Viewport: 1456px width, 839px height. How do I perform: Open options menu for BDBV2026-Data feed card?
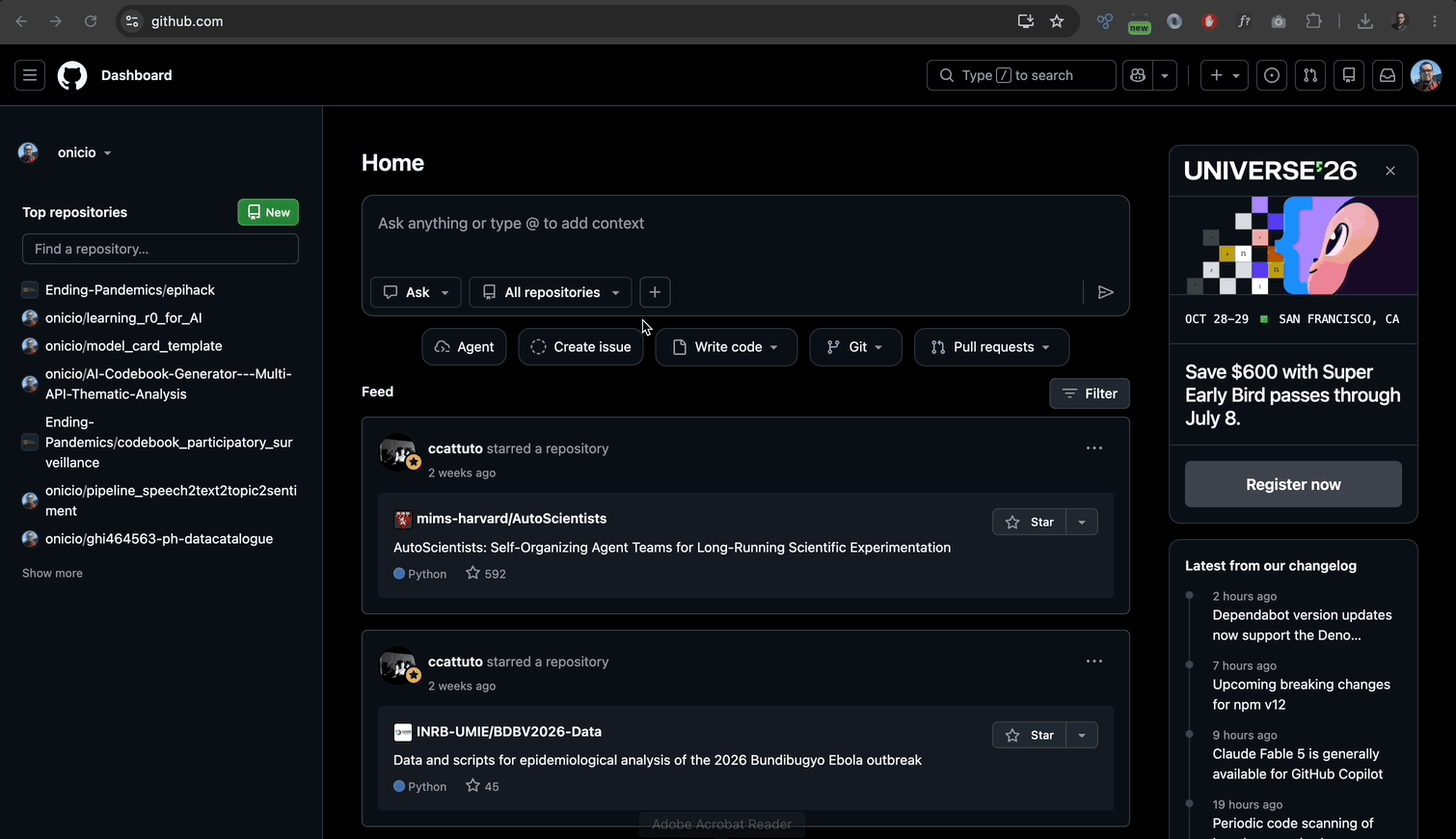click(x=1093, y=662)
